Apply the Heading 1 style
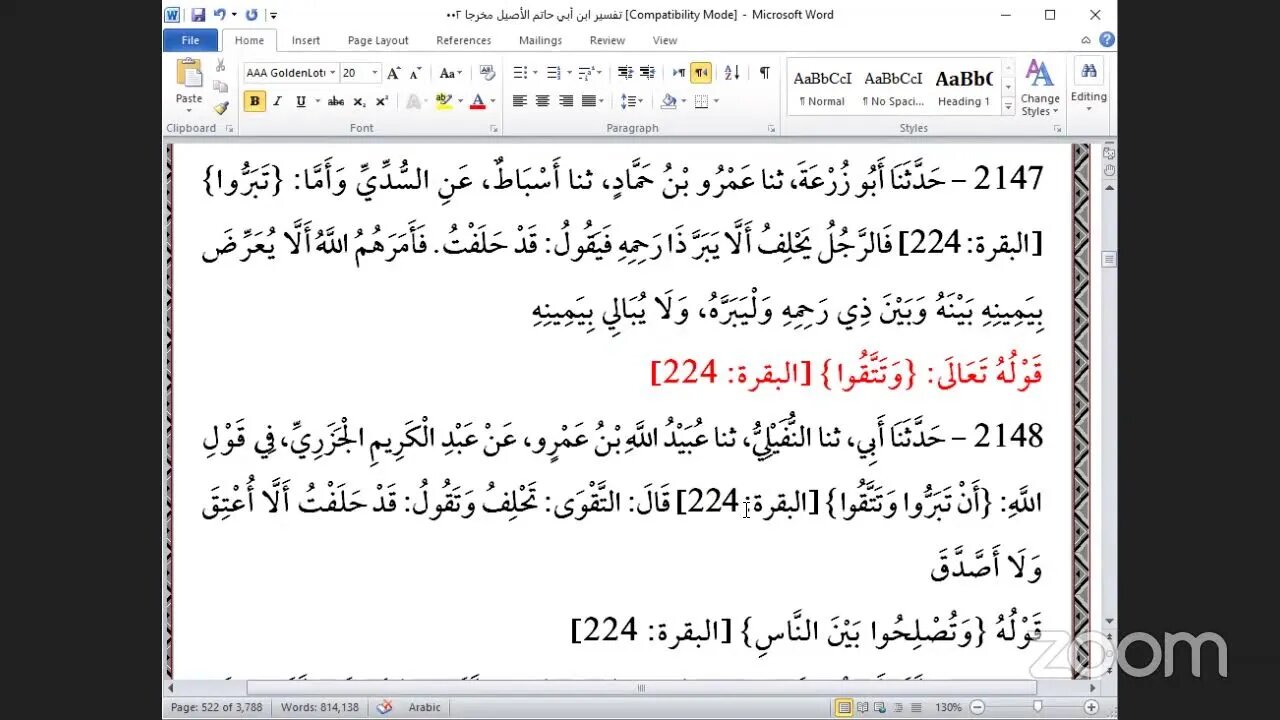 [x=964, y=87]
